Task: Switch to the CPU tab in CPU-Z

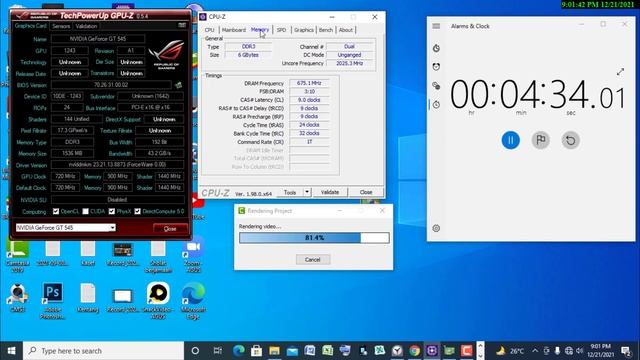Action: [209, 30]
